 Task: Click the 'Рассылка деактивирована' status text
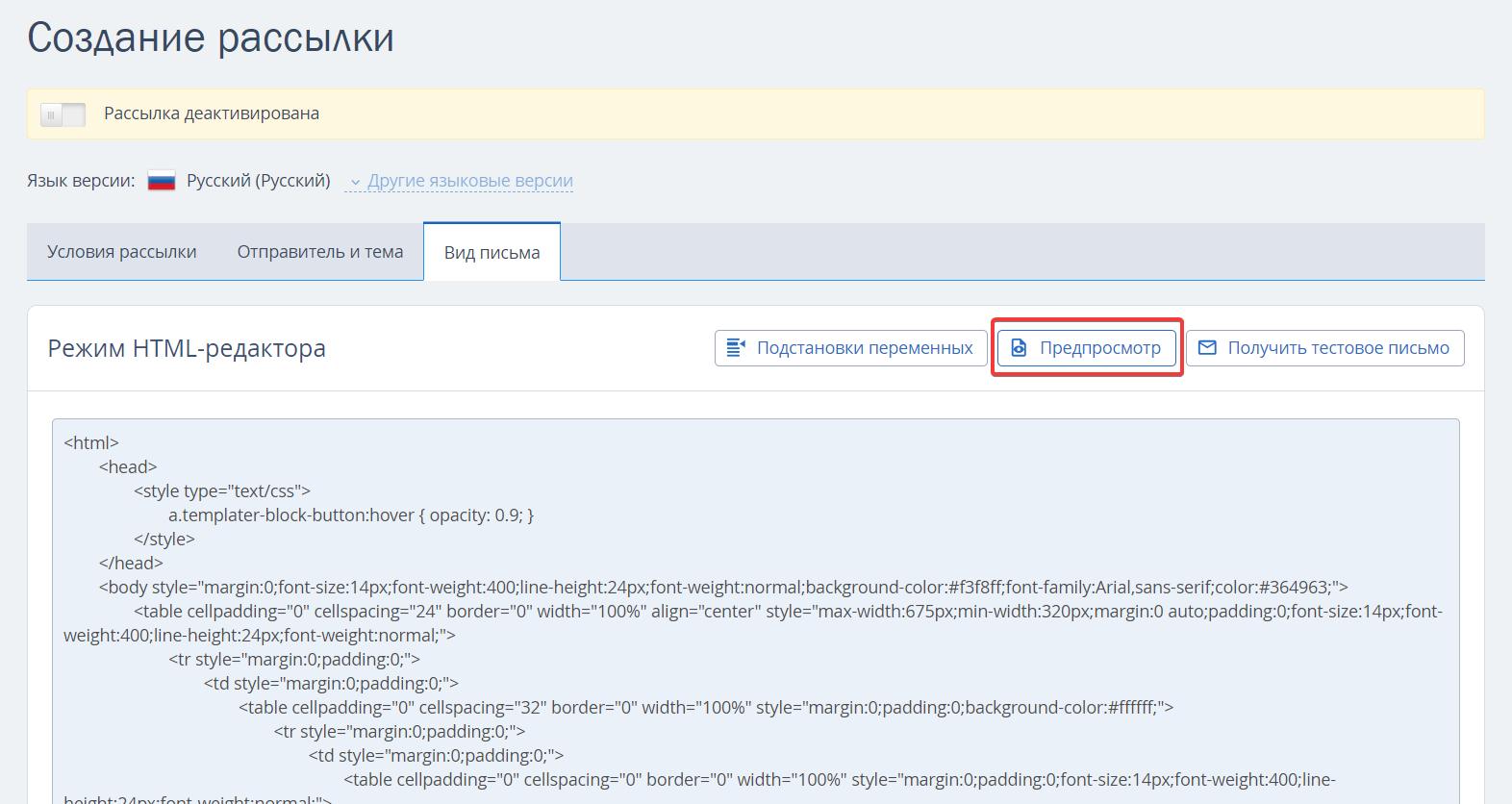(x=212, y=113)
